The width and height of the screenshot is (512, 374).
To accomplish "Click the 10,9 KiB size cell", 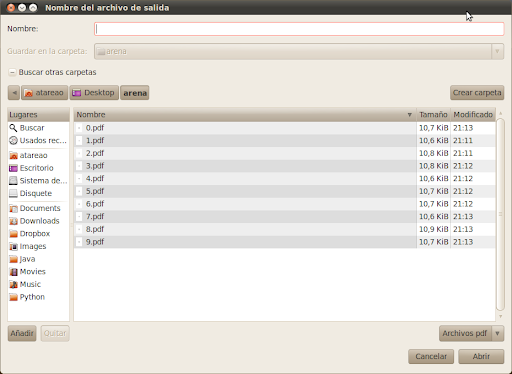I will pos(433,229).
